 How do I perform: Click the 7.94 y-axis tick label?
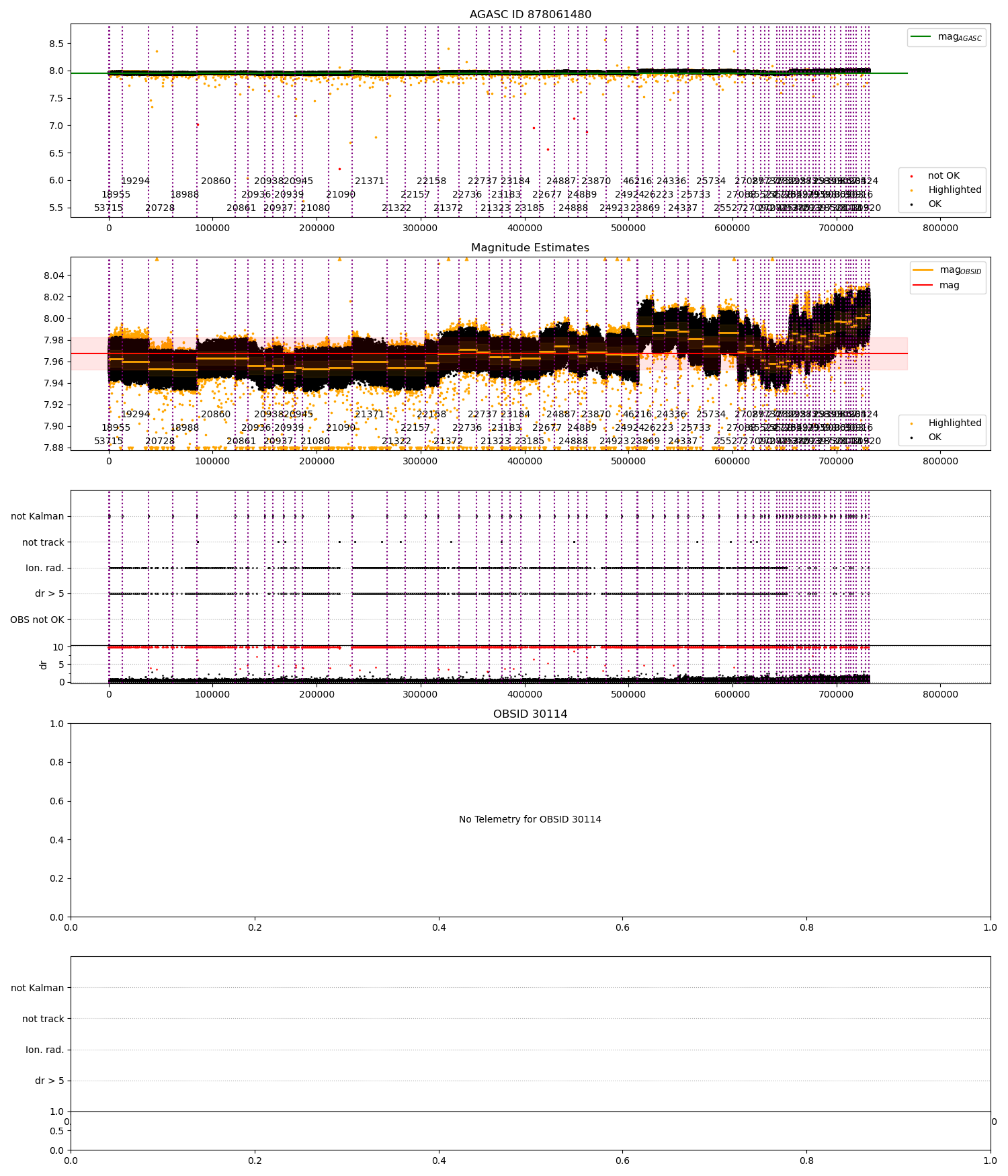[x=54, y=383]
